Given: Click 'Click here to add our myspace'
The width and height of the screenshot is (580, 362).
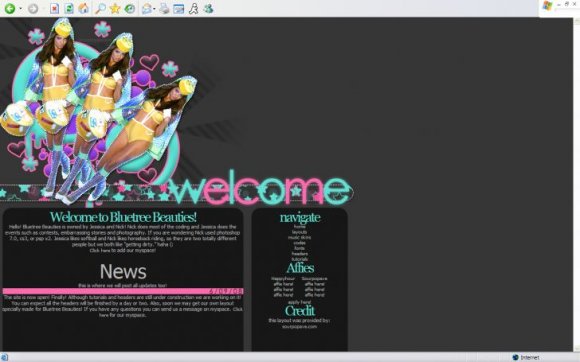Looking at the screenshot, I should (x=123, y=250).
